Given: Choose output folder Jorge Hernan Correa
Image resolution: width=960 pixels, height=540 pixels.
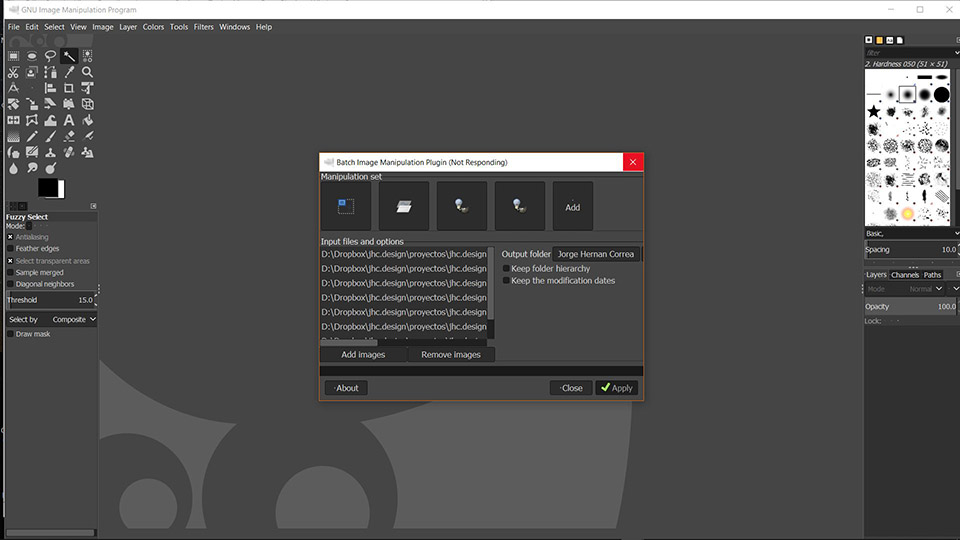Looking at the screenshot, I should tap(596, 254).
